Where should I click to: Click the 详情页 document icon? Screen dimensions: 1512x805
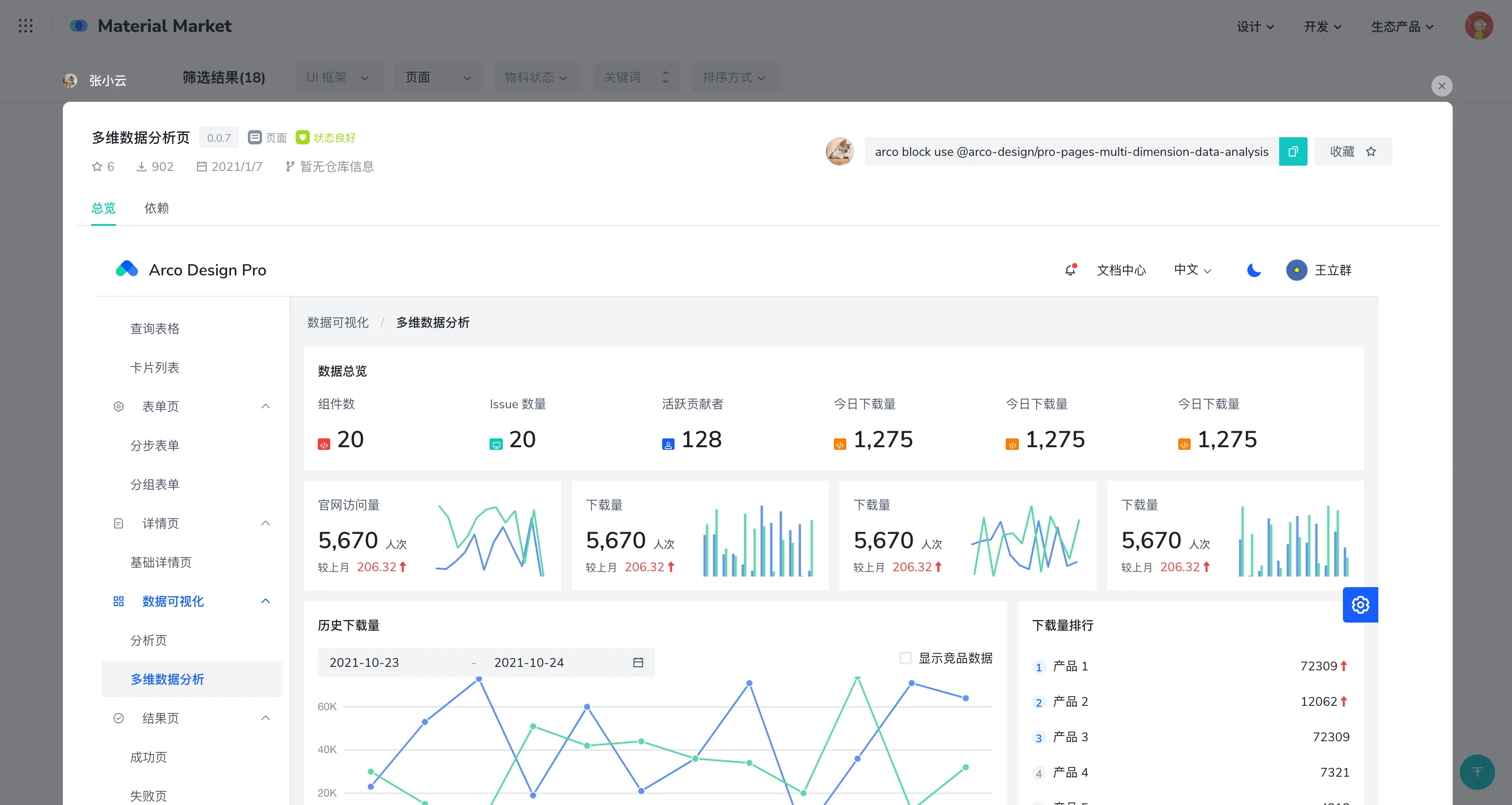pos(119,523)
